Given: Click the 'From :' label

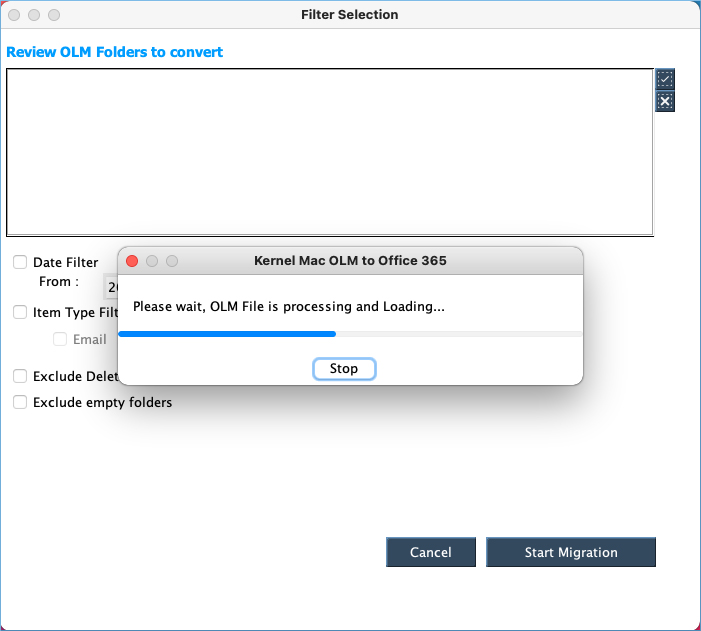Looking at the screenshot, I should click(x=59, y=282).
